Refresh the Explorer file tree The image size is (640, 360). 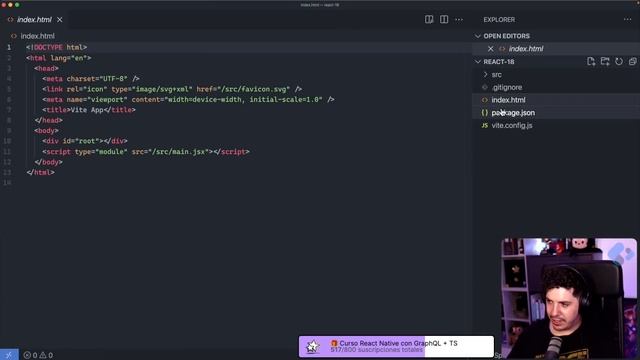point(619,61)
